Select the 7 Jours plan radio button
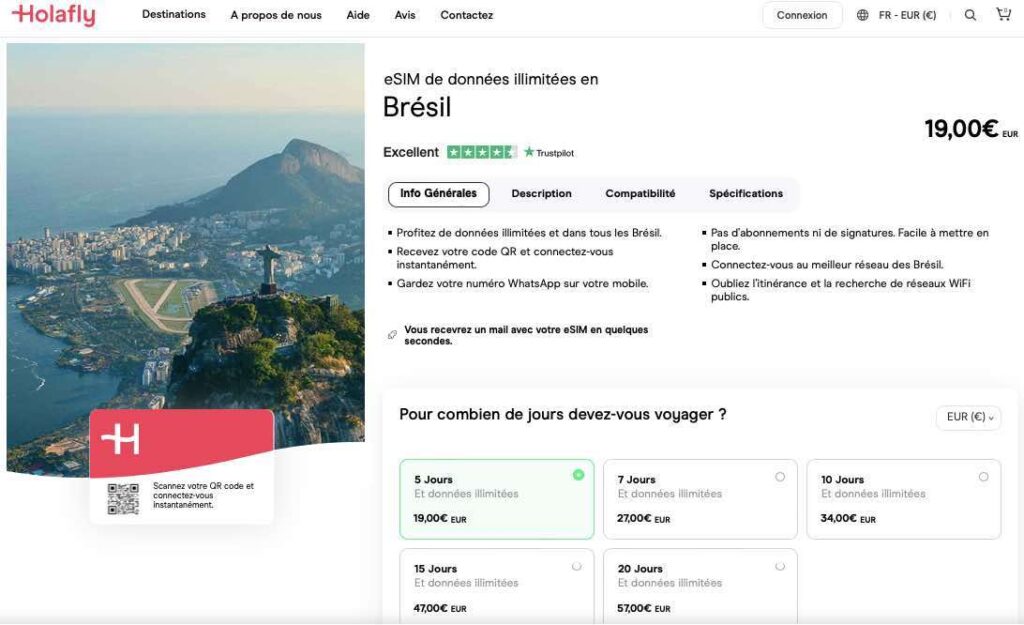Image resolution: width=1024 pixels, height=625 pixels. pyautogui.click(x=780, y=477)
